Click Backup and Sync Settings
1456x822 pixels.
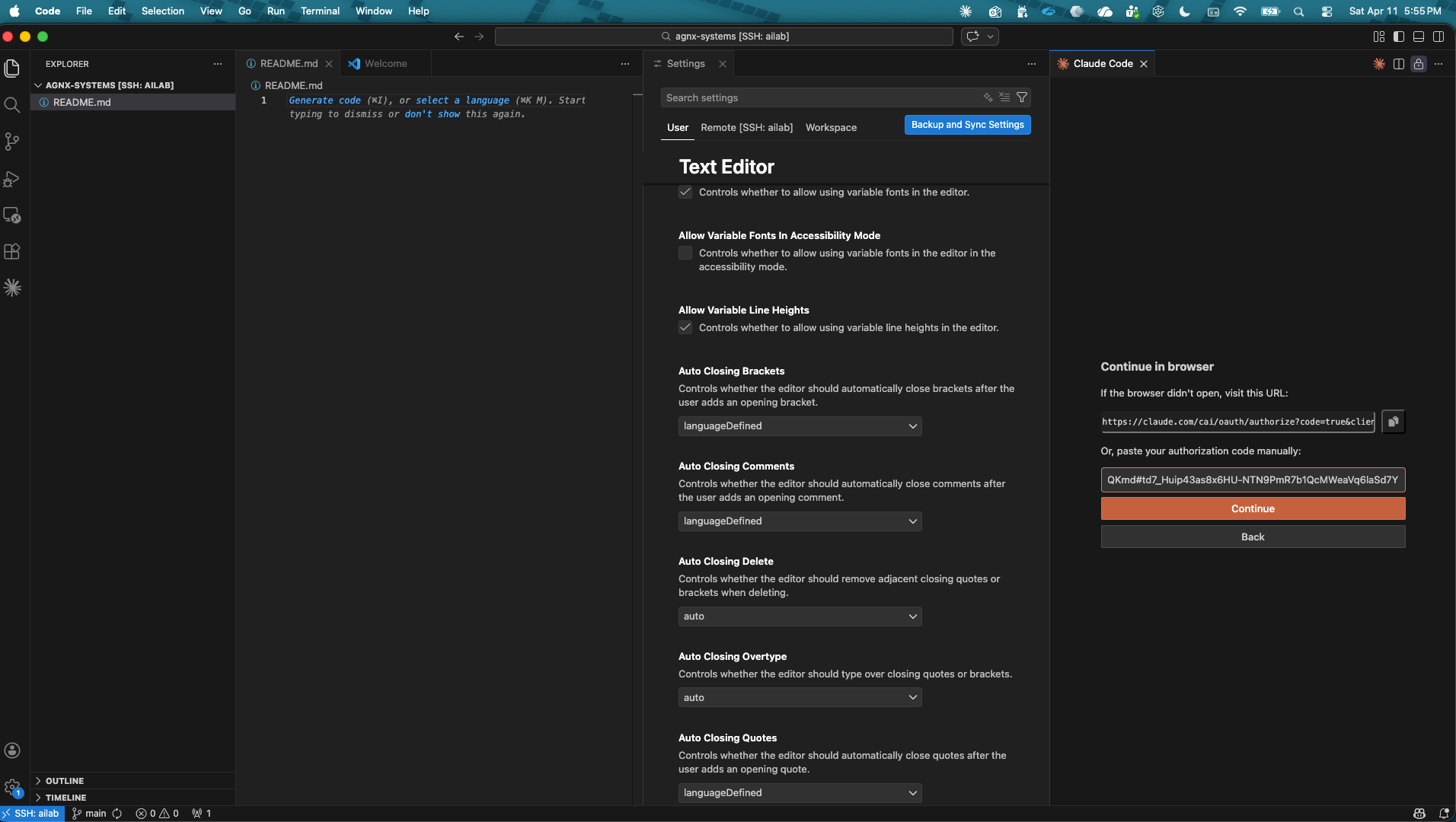[x=967, y=125]
